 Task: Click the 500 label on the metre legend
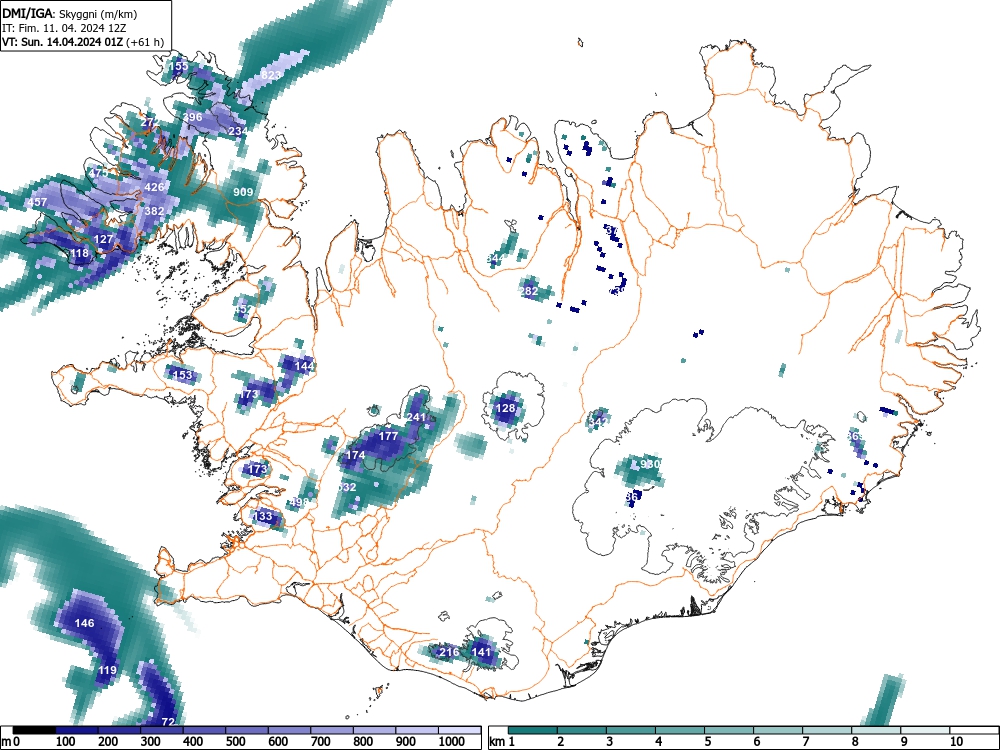coord(235,742)
